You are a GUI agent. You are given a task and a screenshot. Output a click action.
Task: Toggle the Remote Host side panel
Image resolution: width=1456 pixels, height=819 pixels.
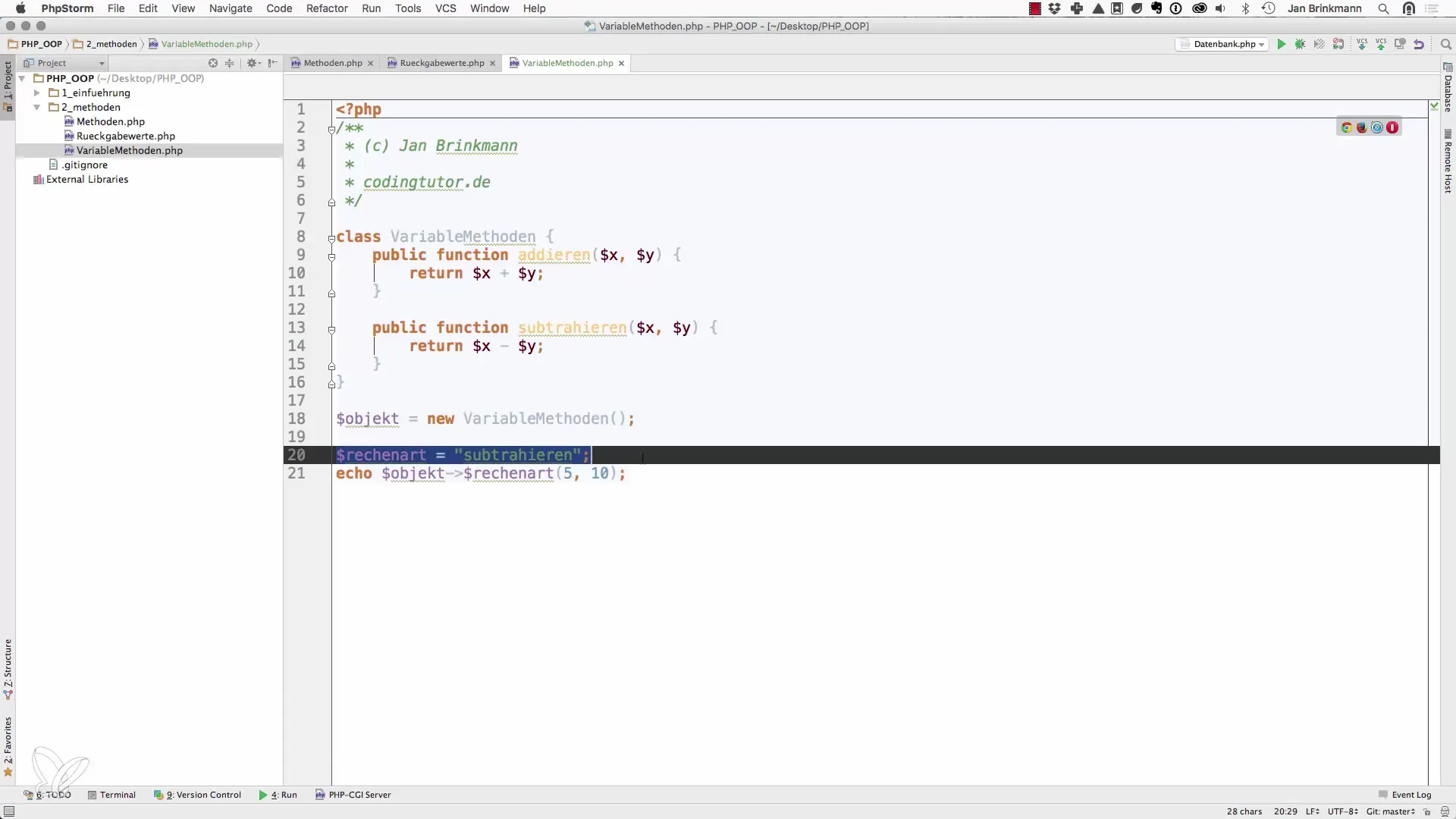[1448, 161]
